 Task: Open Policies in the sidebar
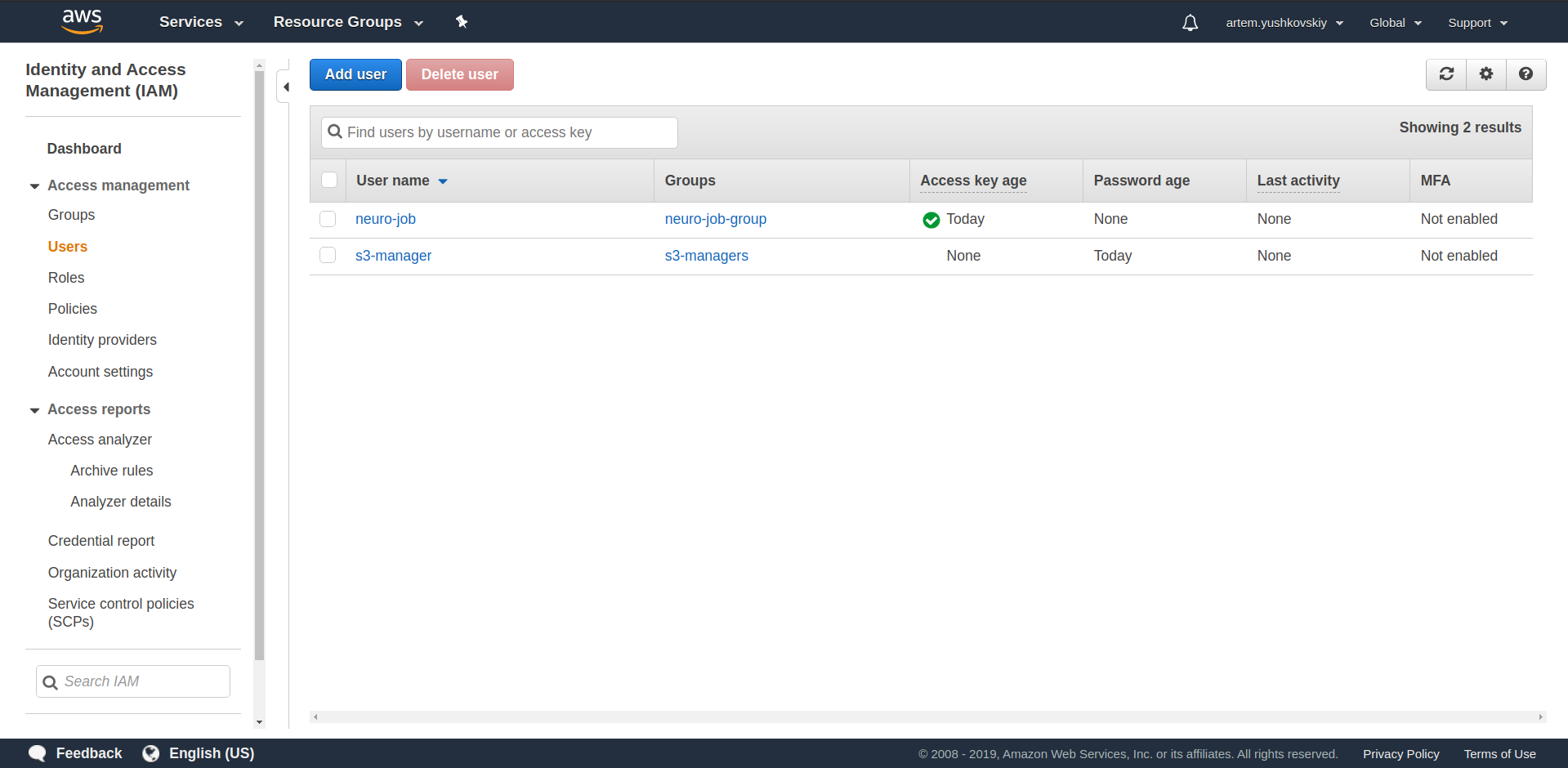point(73,309)
